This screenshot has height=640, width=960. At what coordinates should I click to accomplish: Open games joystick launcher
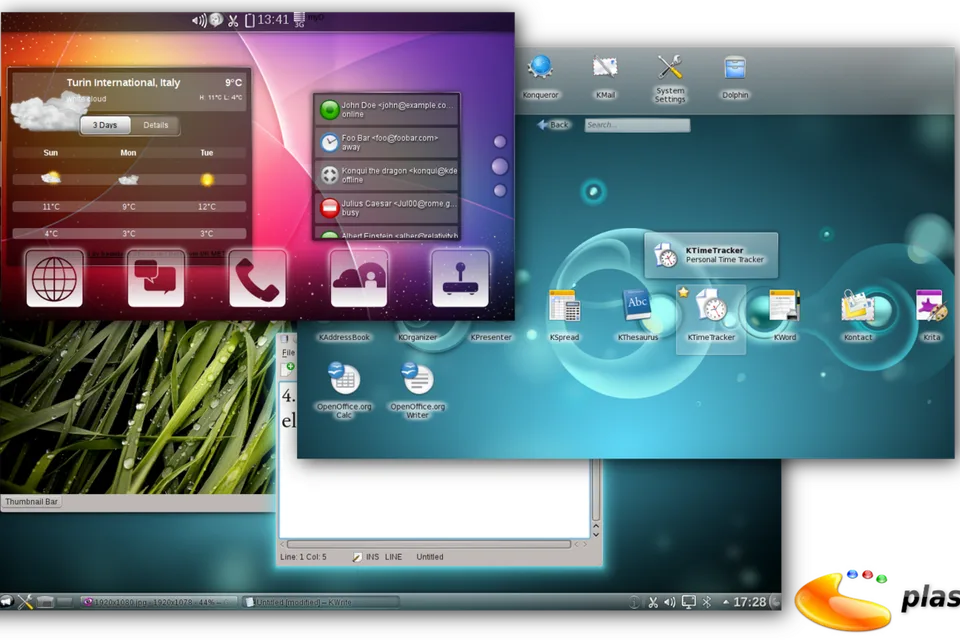pos(460,279)
